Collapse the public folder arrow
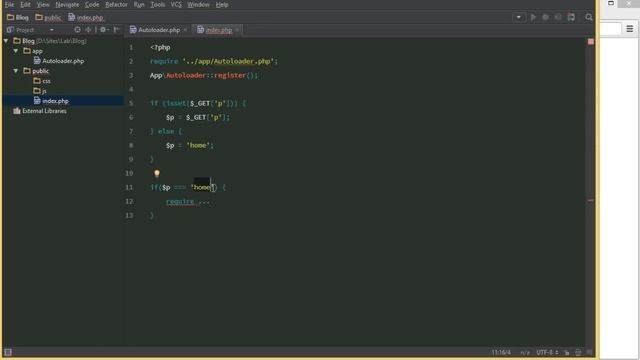Image resolution: width=640 pixels, height=360 pixels. [x=16, y=71]
